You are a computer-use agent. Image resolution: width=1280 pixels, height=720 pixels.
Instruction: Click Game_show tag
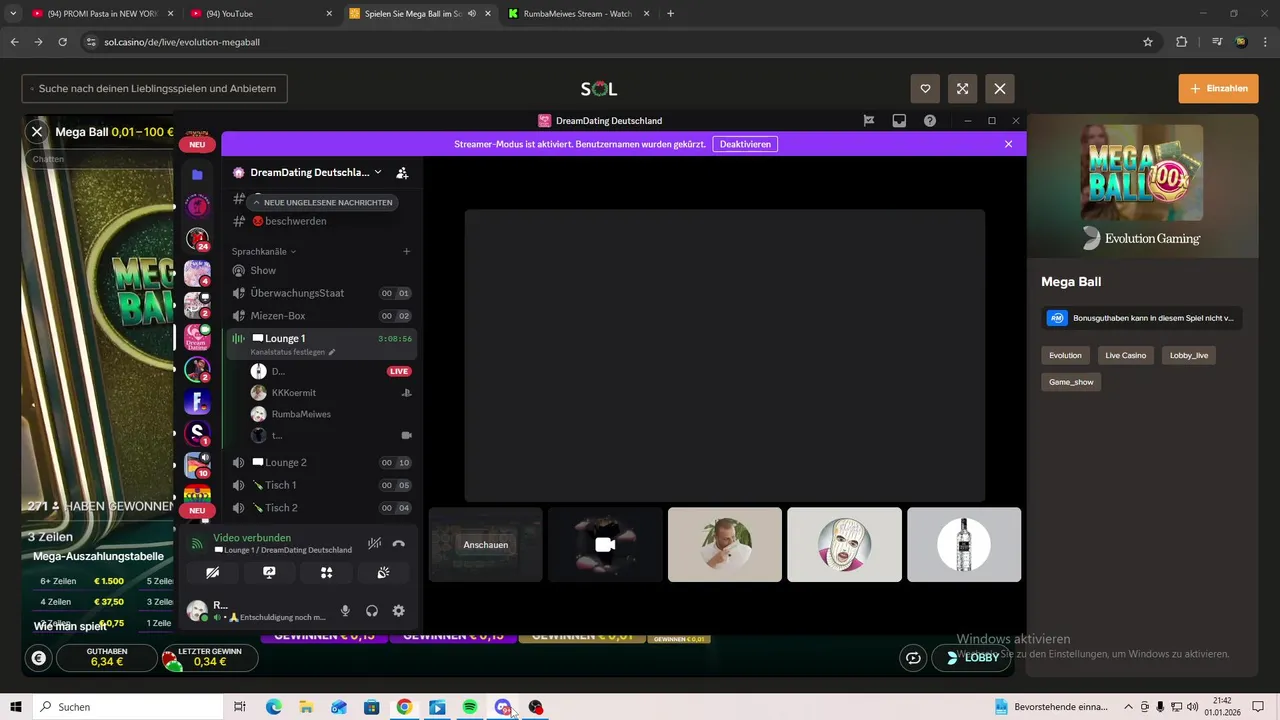coord(1071,382)
